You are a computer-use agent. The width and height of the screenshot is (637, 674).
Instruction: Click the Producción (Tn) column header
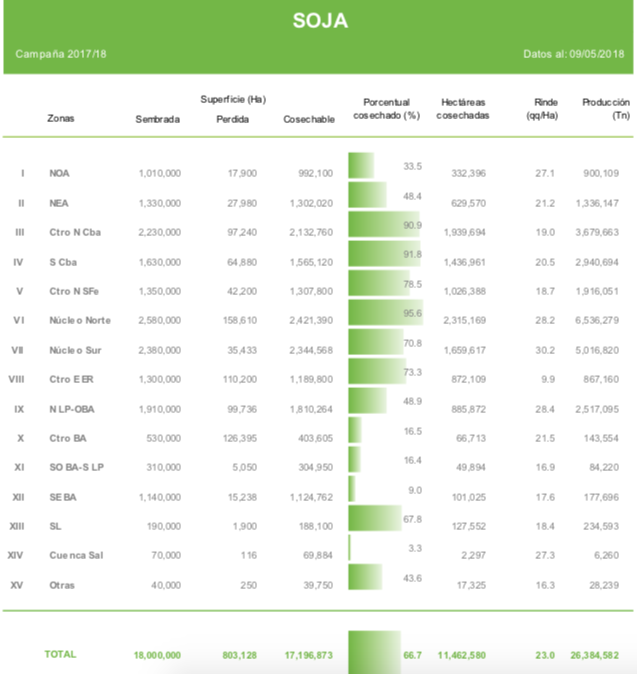click(606, 109)
